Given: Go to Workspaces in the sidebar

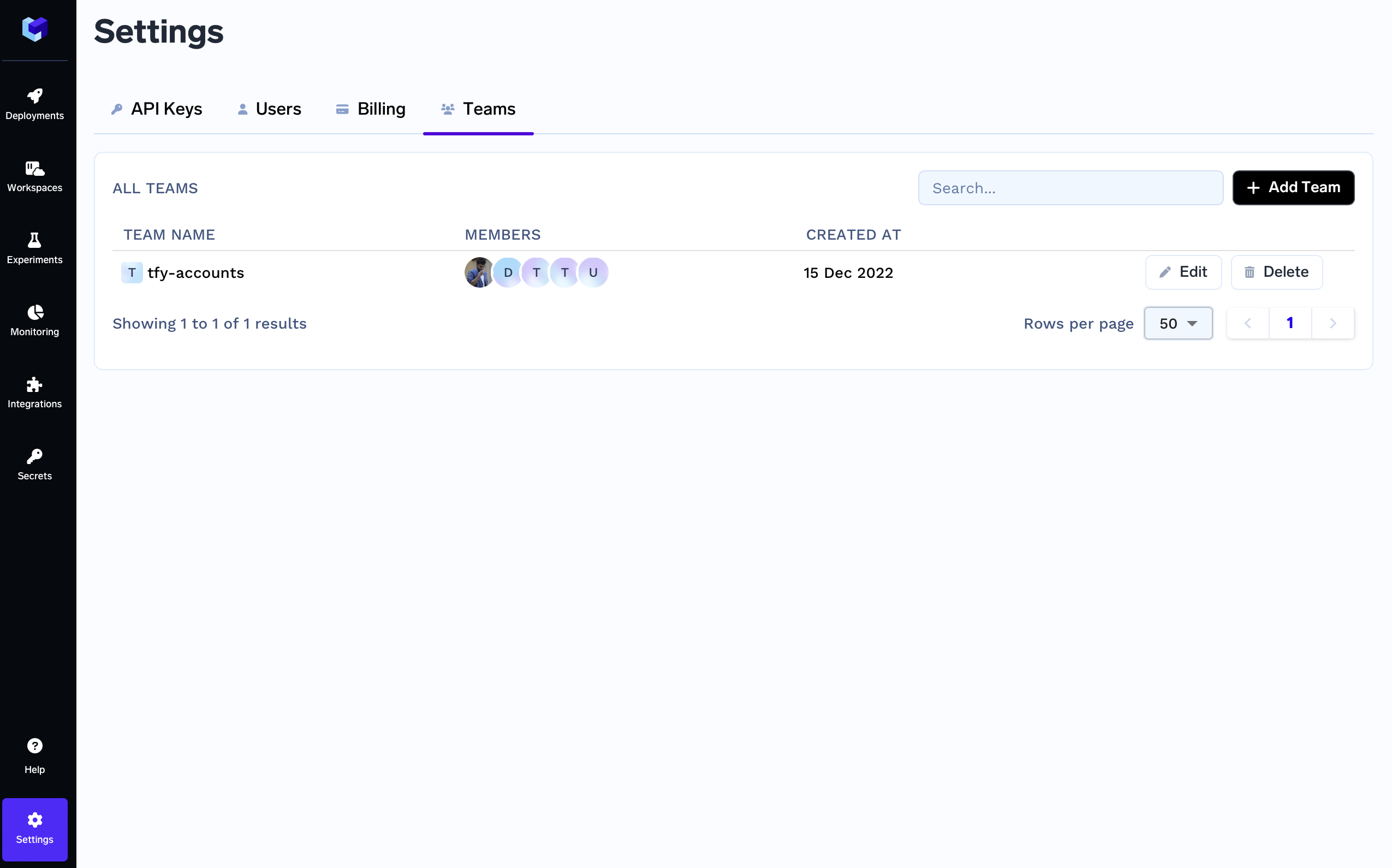Looking at the screenshot, I should [34, 176].
